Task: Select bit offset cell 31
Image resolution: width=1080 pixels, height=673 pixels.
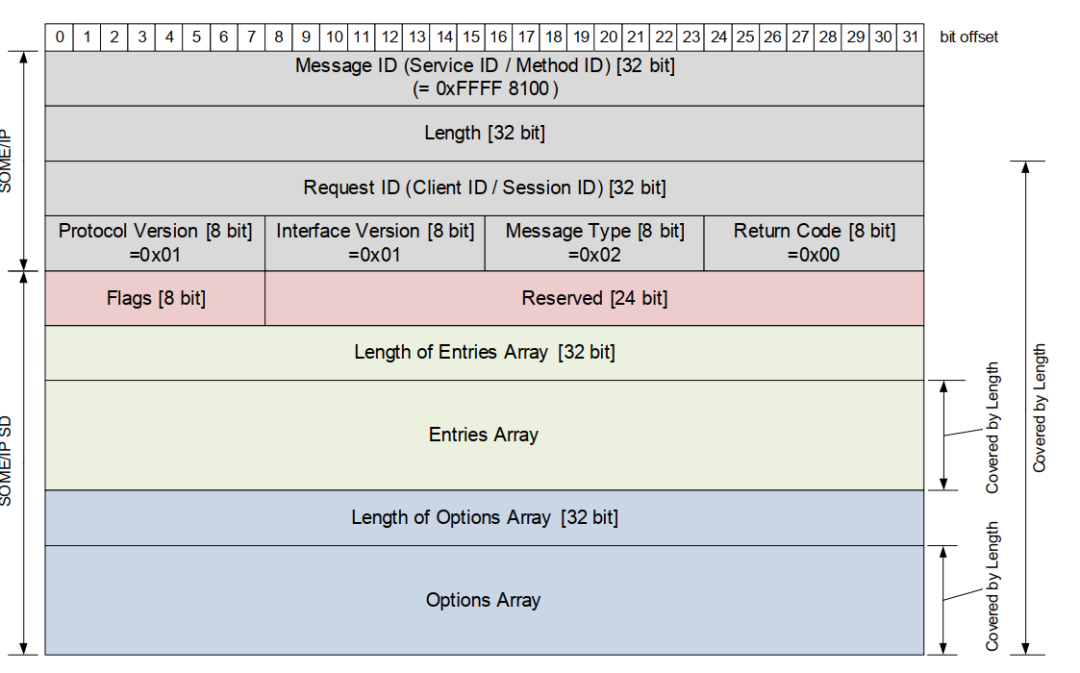Action: click(910, 37)
